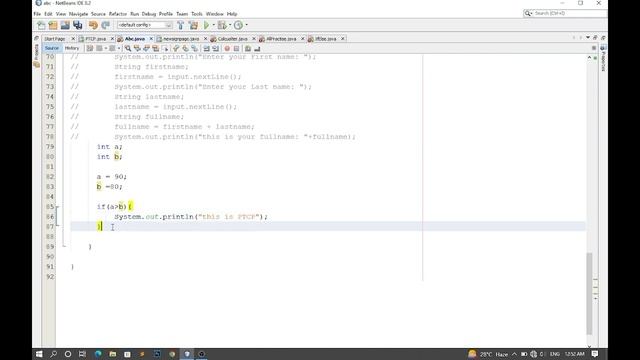Click the Profile Project clock icon
640x360 pixels.
point(238,25)
